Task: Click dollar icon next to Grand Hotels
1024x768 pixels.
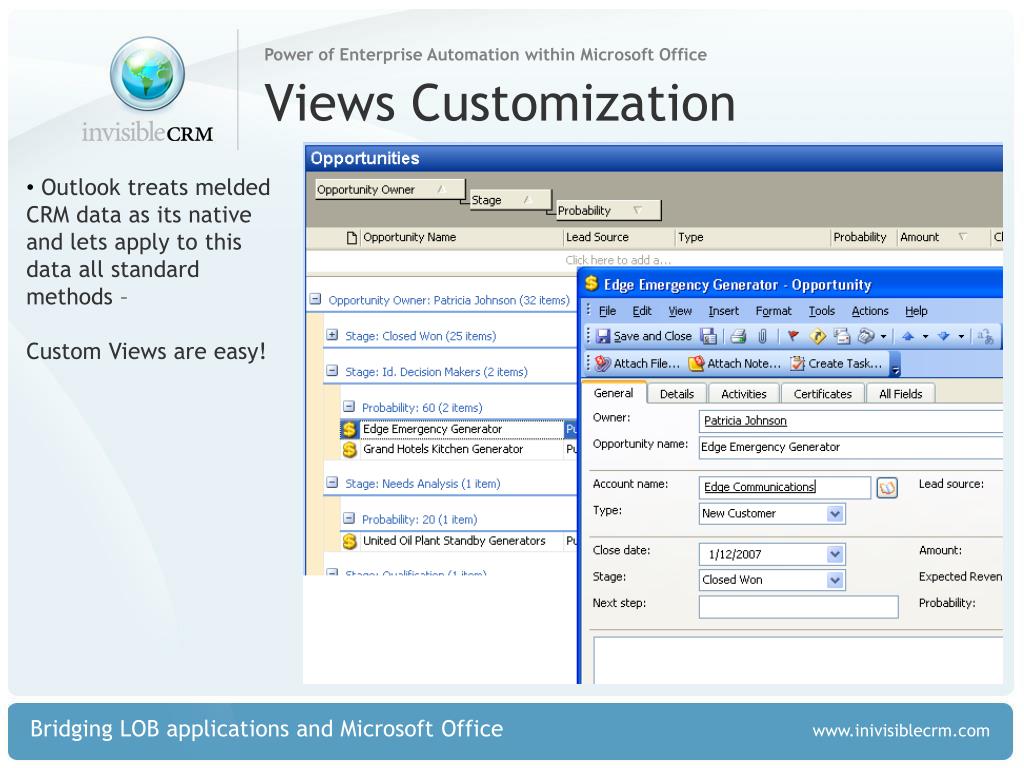Action: pyautogui.click(x=349, y=449)
